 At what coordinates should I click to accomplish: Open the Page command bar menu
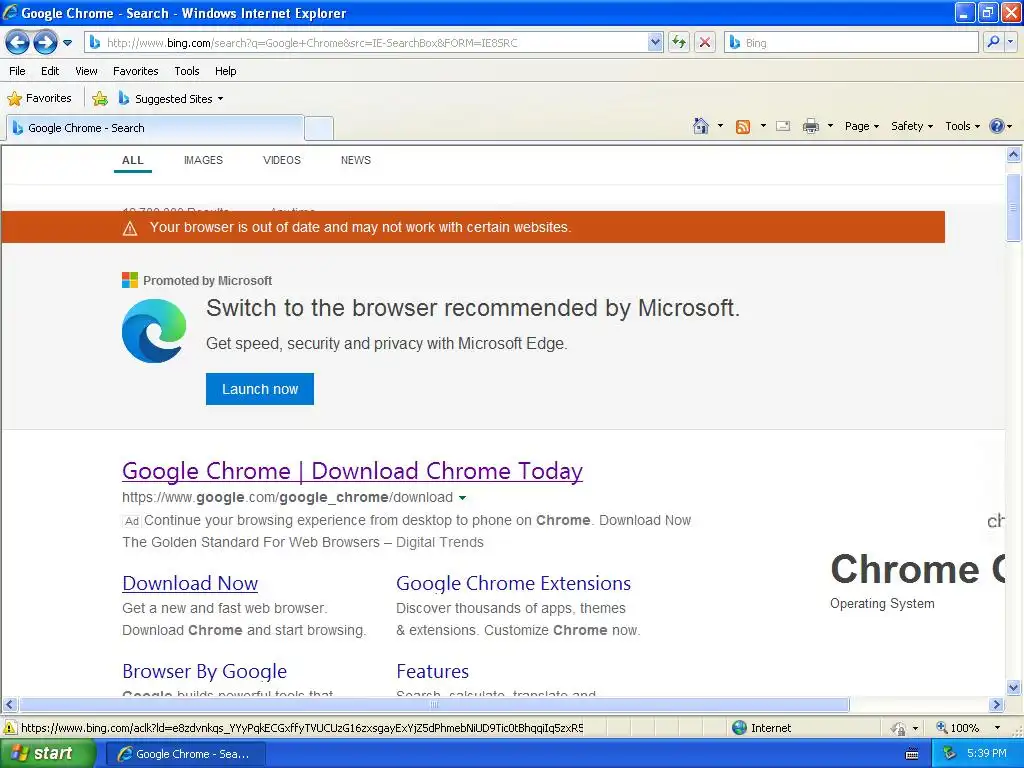click(861, 126)
